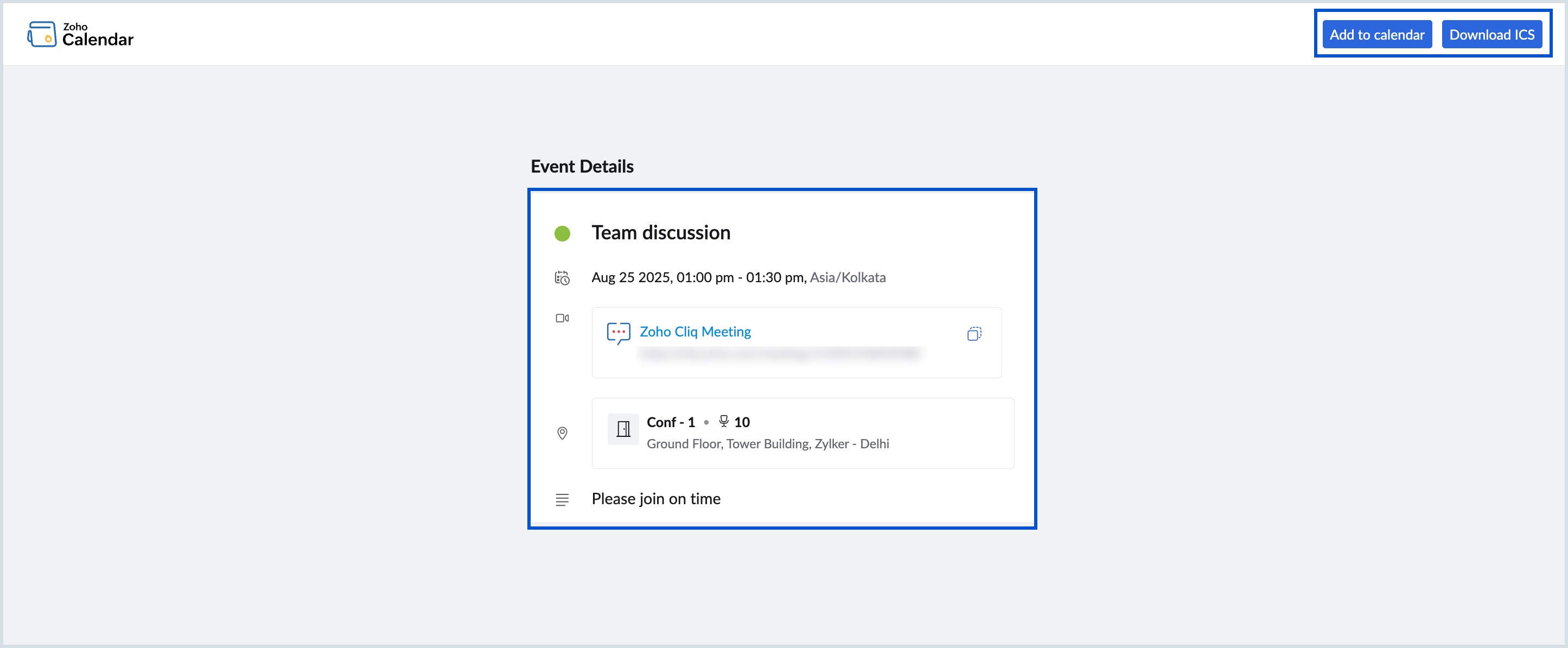Copy the meeting link using the copy icon
Screen dimensions: 1568x648
974,333
